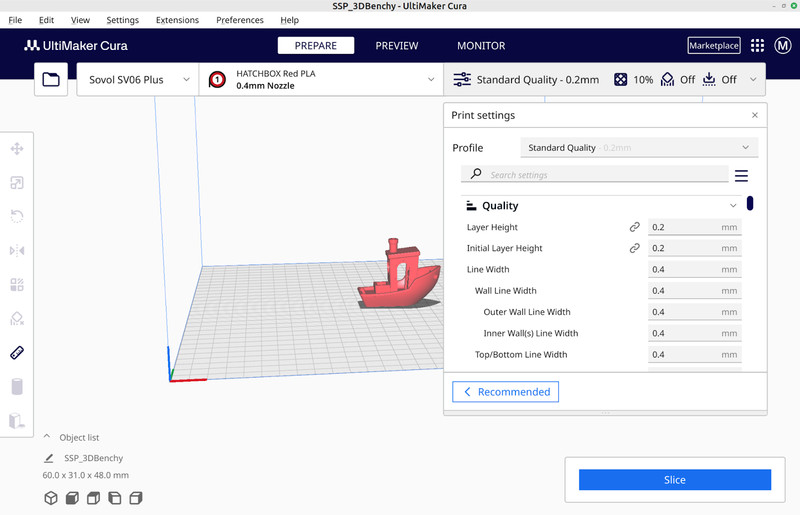Click the link icon beside Layer Height
Viewport: 800px width, 515px height.
[634, 227]
